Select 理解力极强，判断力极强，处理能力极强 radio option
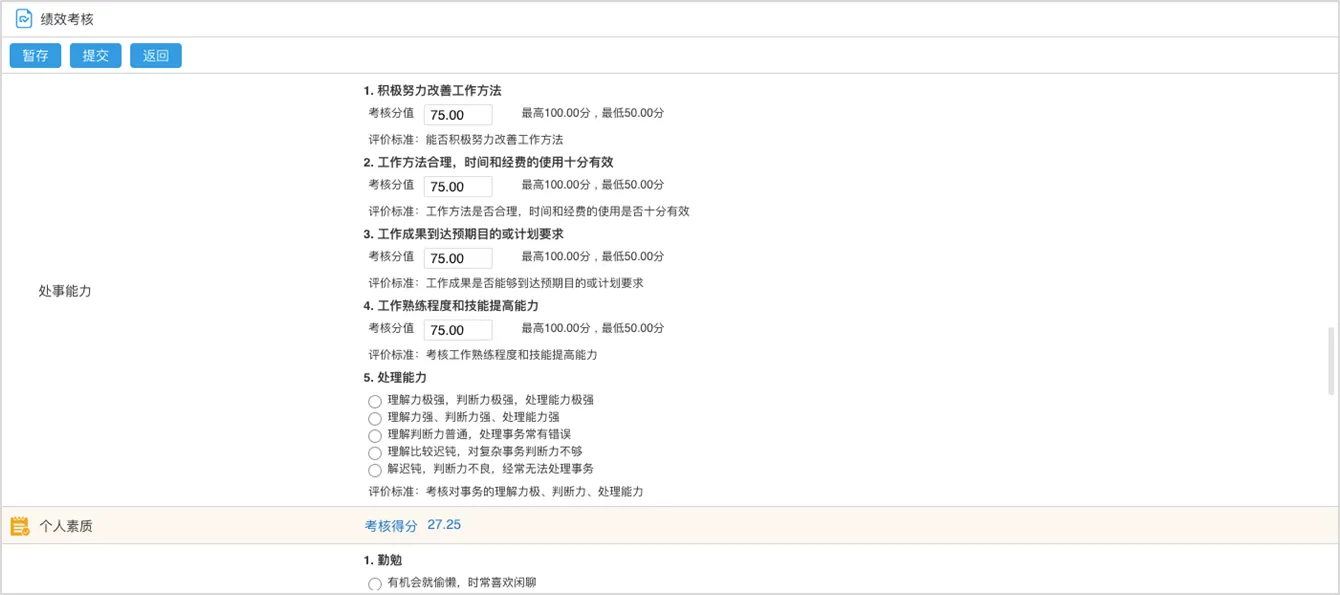The height and width of the screenshot is (595, 1340). click(375, 401)
